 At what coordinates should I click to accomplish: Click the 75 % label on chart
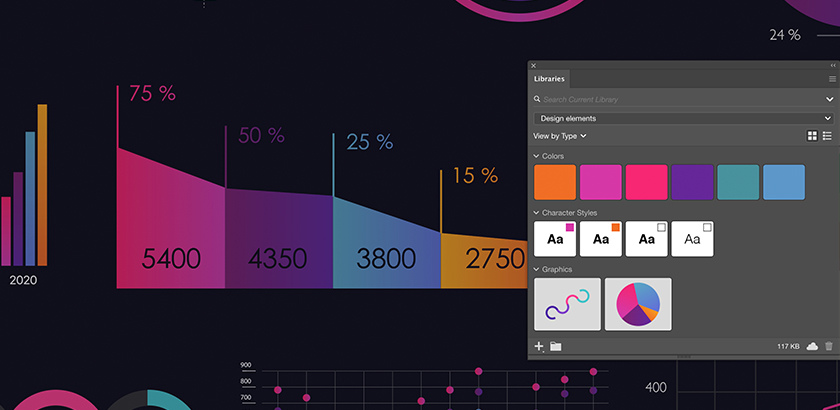click(152, 94)
